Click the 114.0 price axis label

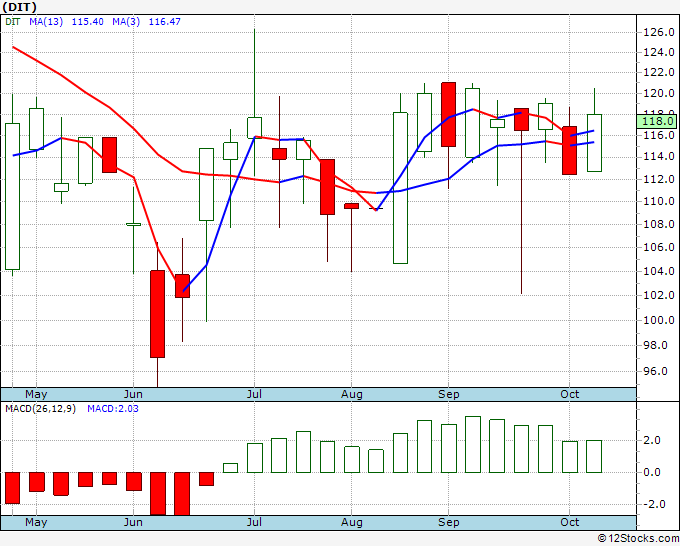point(659,156)
